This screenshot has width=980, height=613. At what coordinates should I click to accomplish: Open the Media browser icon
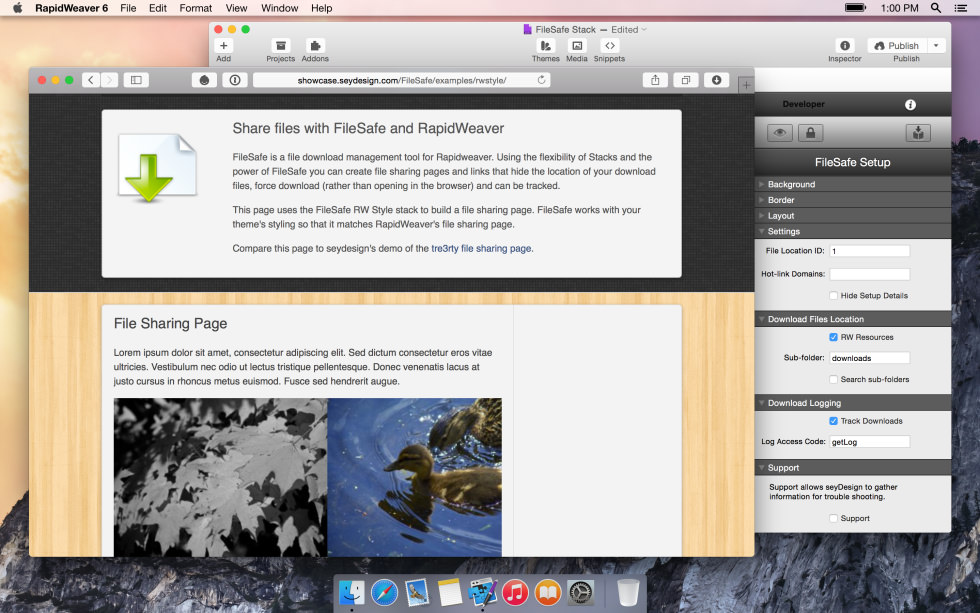(577, 46)
